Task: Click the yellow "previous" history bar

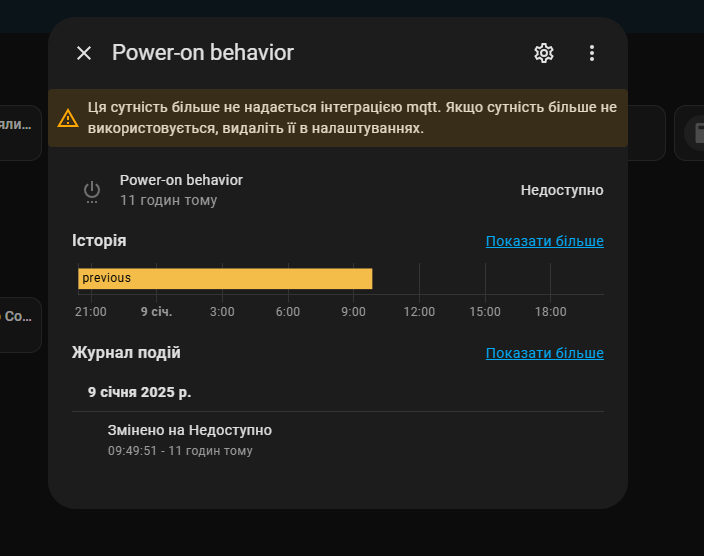Action: pyautogui.click(x=225, y=278)
